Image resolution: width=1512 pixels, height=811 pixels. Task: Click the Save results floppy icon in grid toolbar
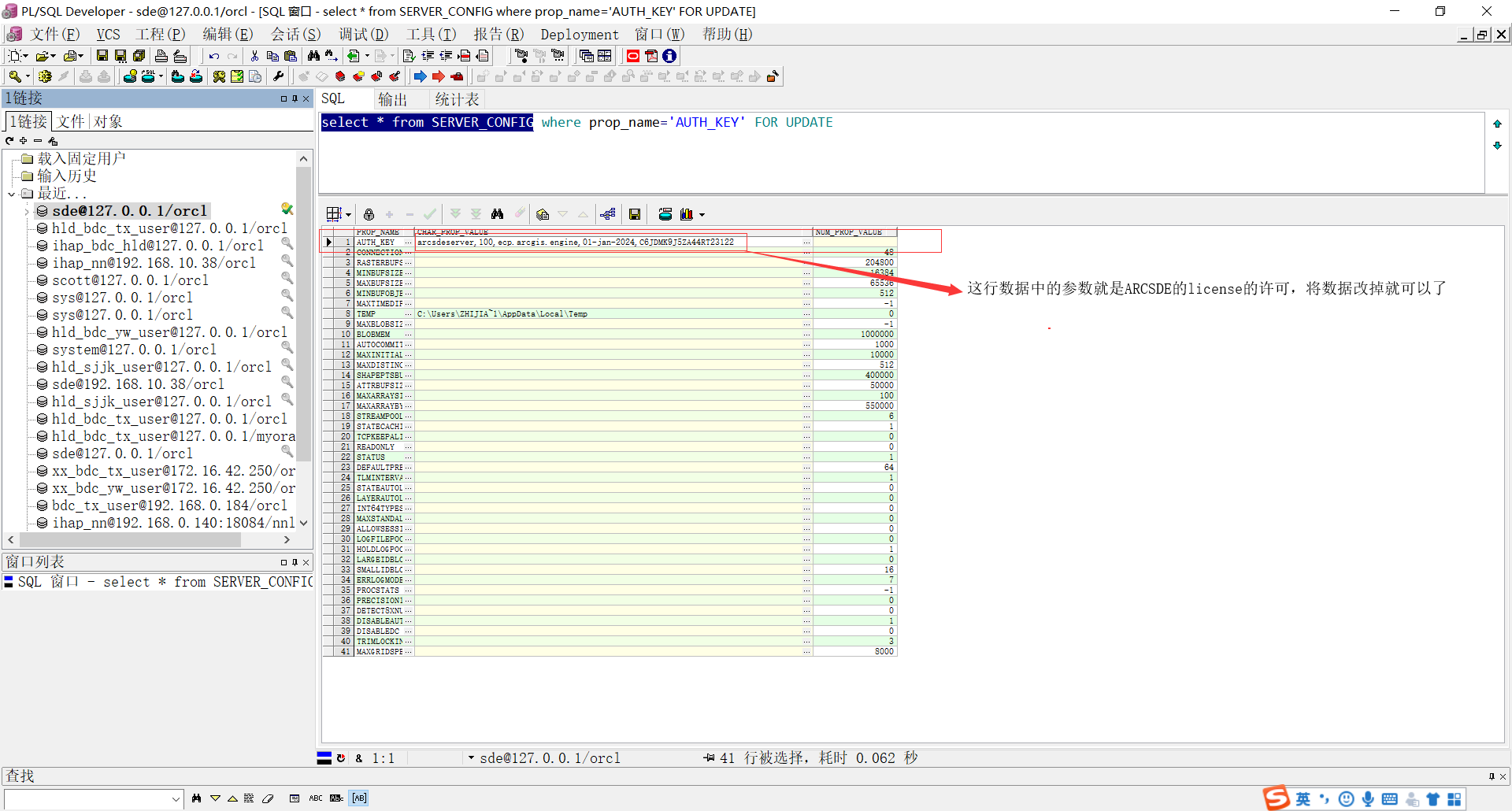point(635,214)
